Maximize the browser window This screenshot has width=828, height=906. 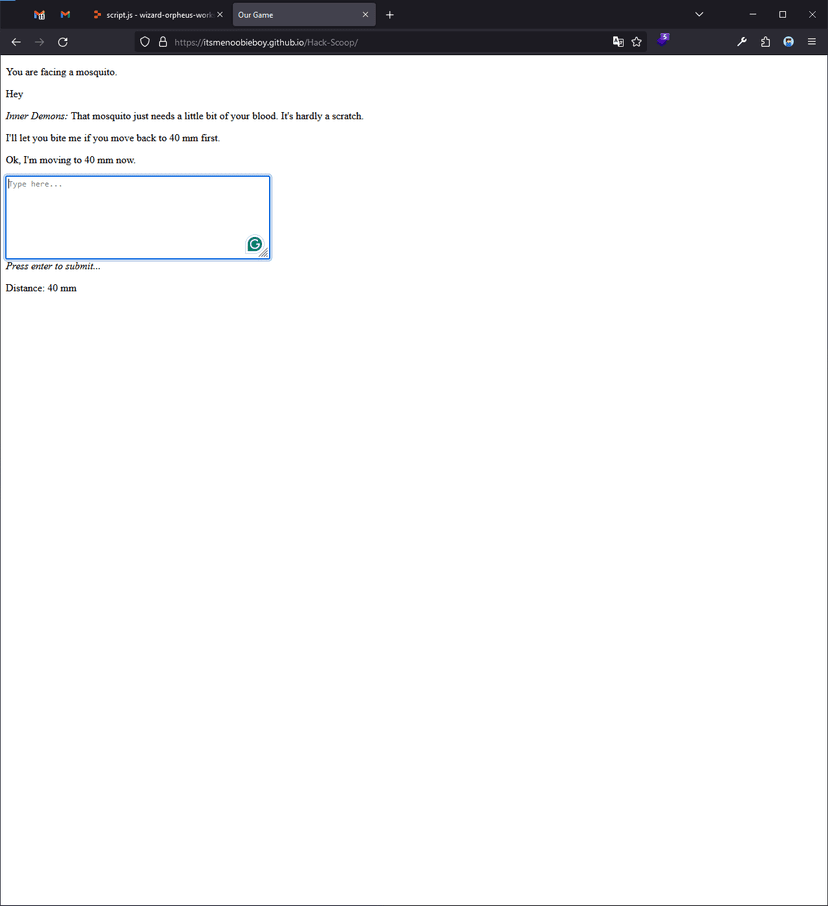tap(782, 14)
